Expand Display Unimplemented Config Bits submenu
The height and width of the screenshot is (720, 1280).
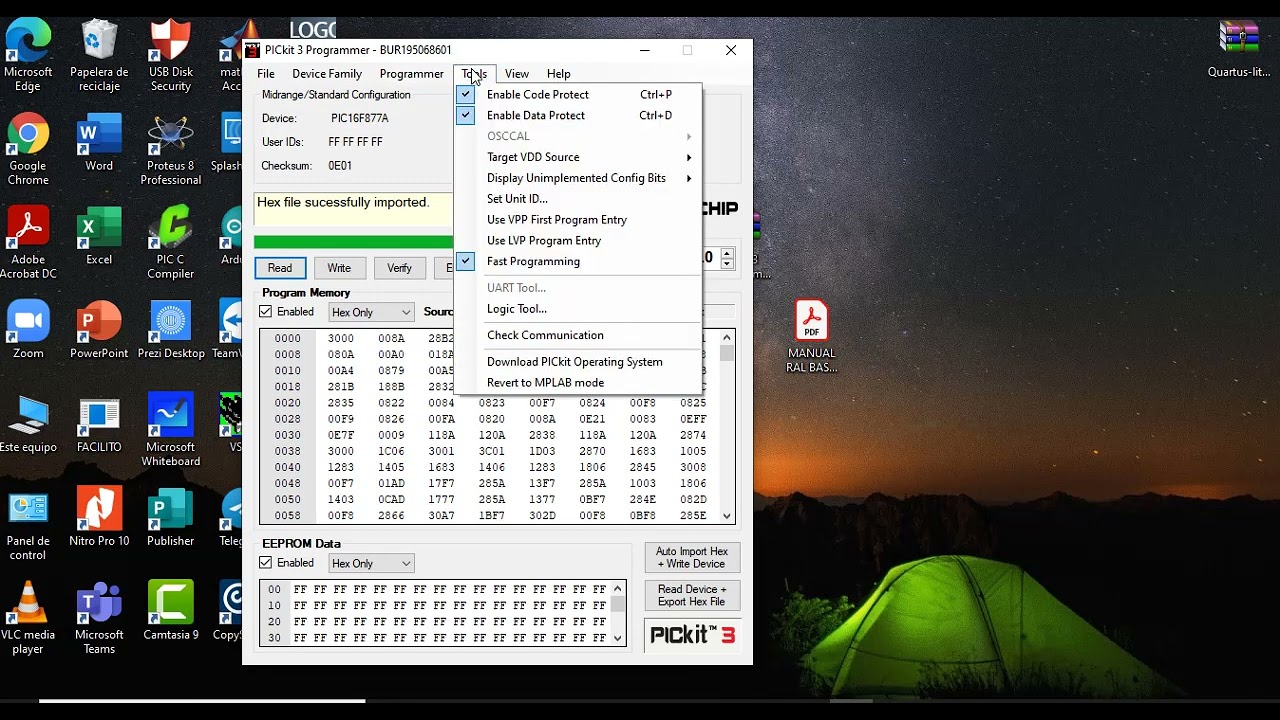tap(578, 178)
